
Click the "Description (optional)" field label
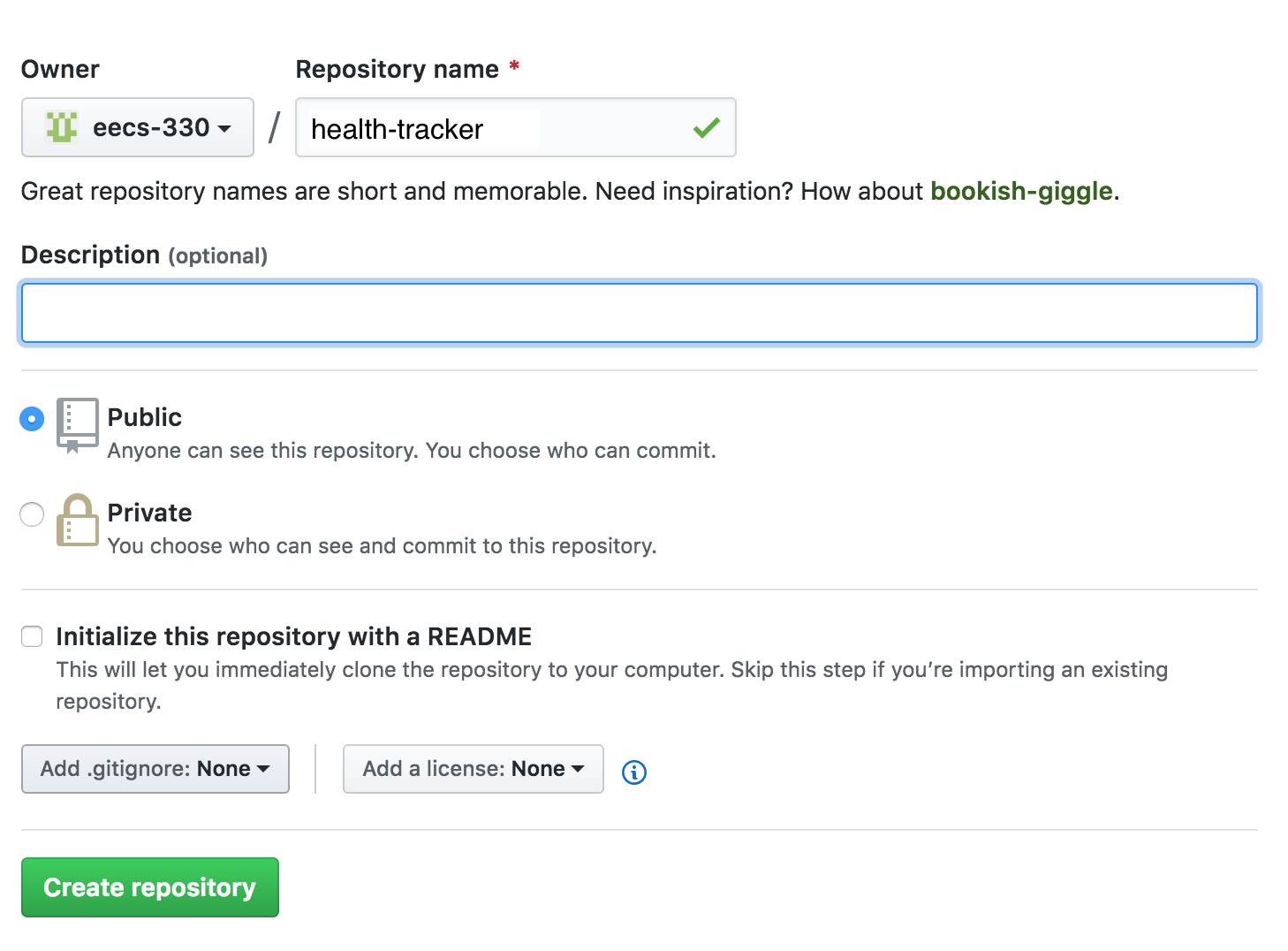[144, 255]
